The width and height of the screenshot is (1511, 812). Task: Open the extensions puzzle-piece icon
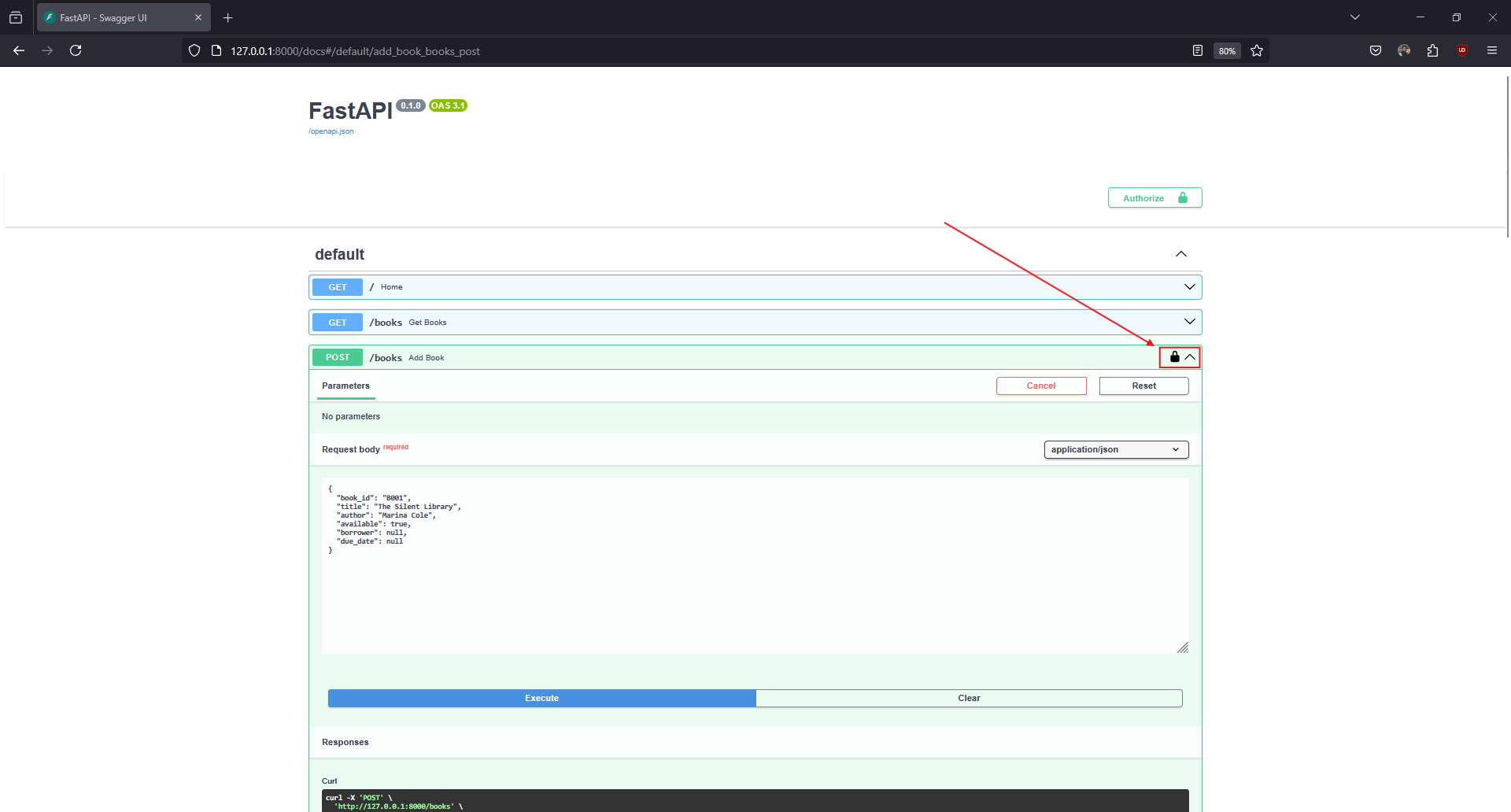[x=1432, y=50]
